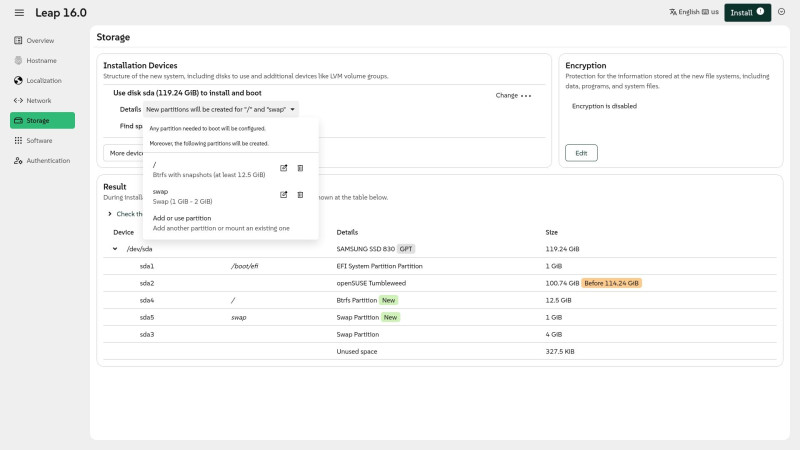
Task: Click the Install button
Action: (x=747, y=12)
